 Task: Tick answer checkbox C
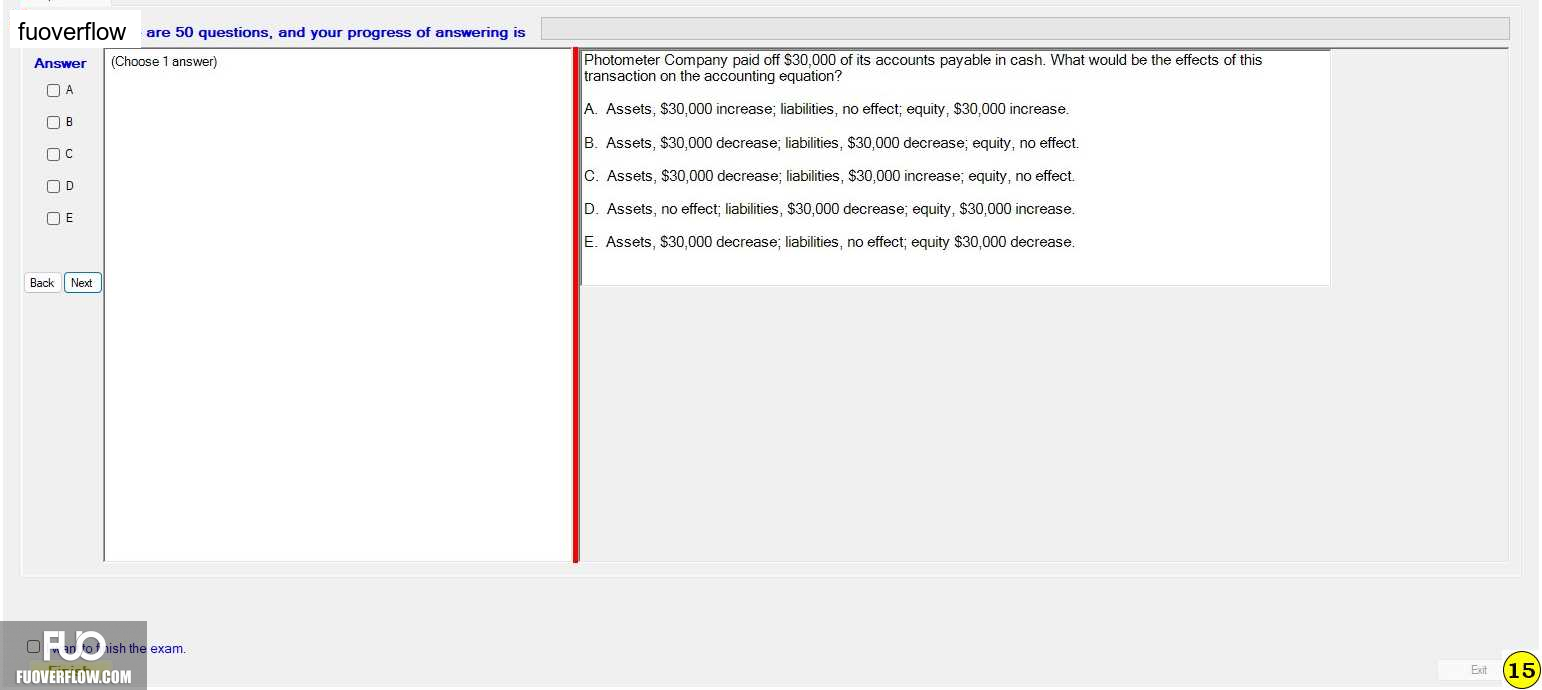point(53,154)
